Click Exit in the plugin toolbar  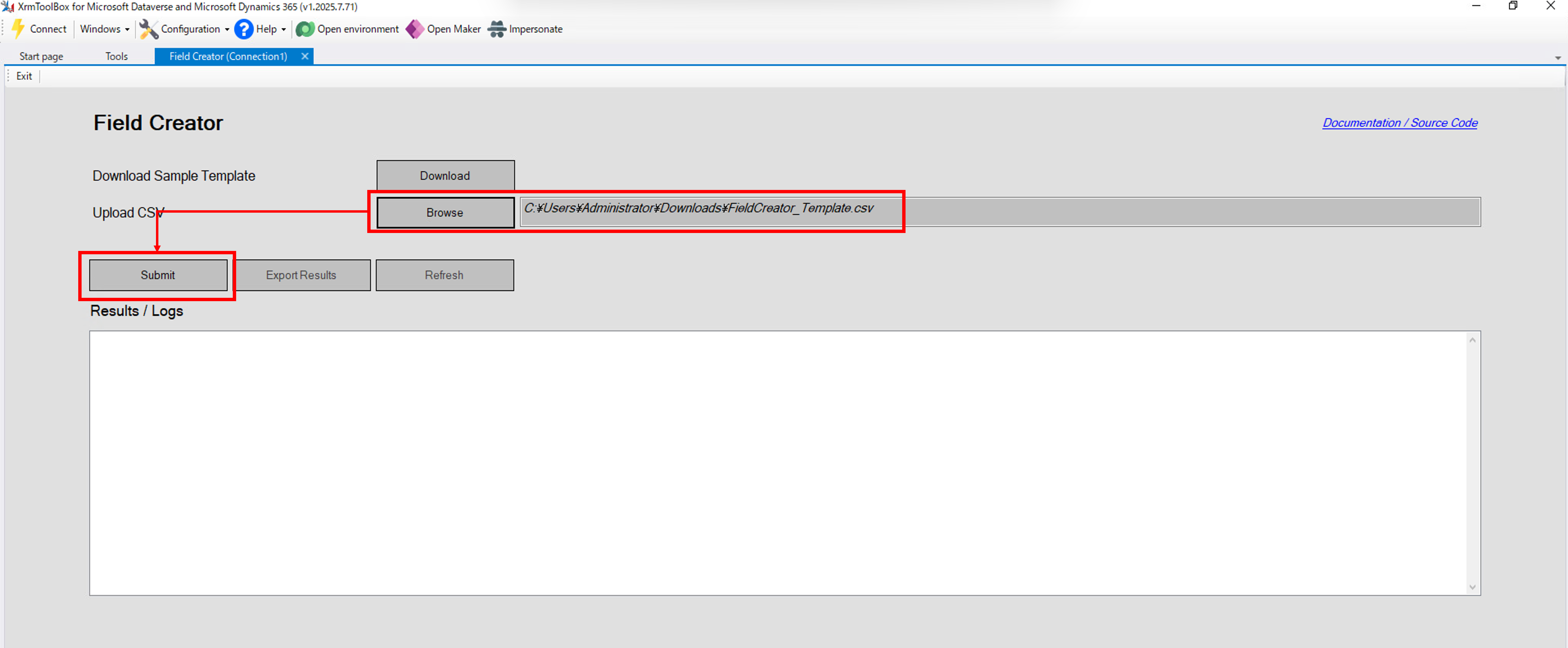(x=24, y=76)
